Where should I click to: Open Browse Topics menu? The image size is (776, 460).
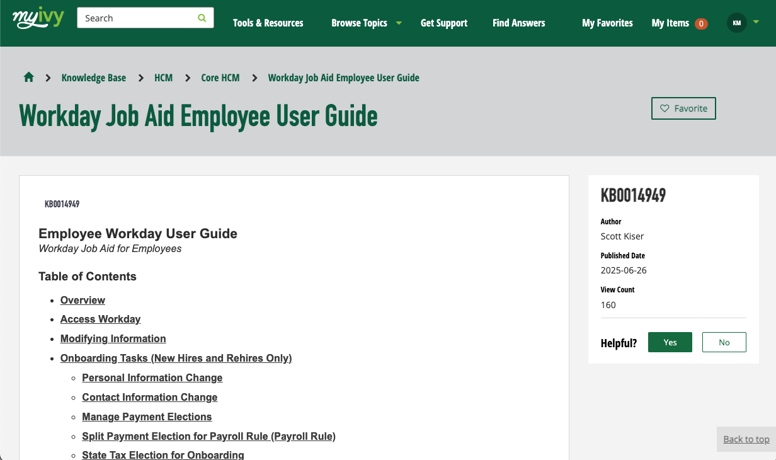click(x=359, y=23)
